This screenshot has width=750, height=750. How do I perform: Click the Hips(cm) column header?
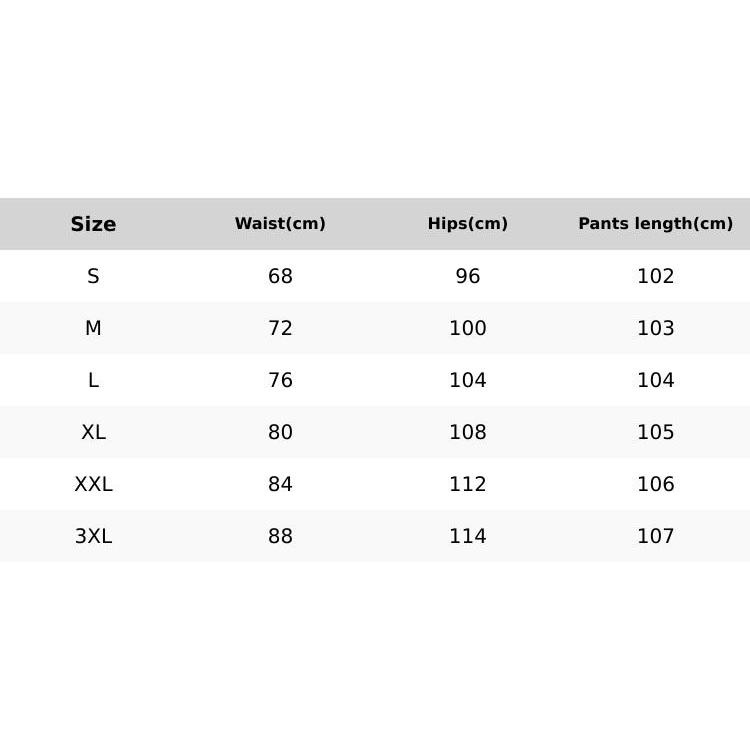pos(468,224)
